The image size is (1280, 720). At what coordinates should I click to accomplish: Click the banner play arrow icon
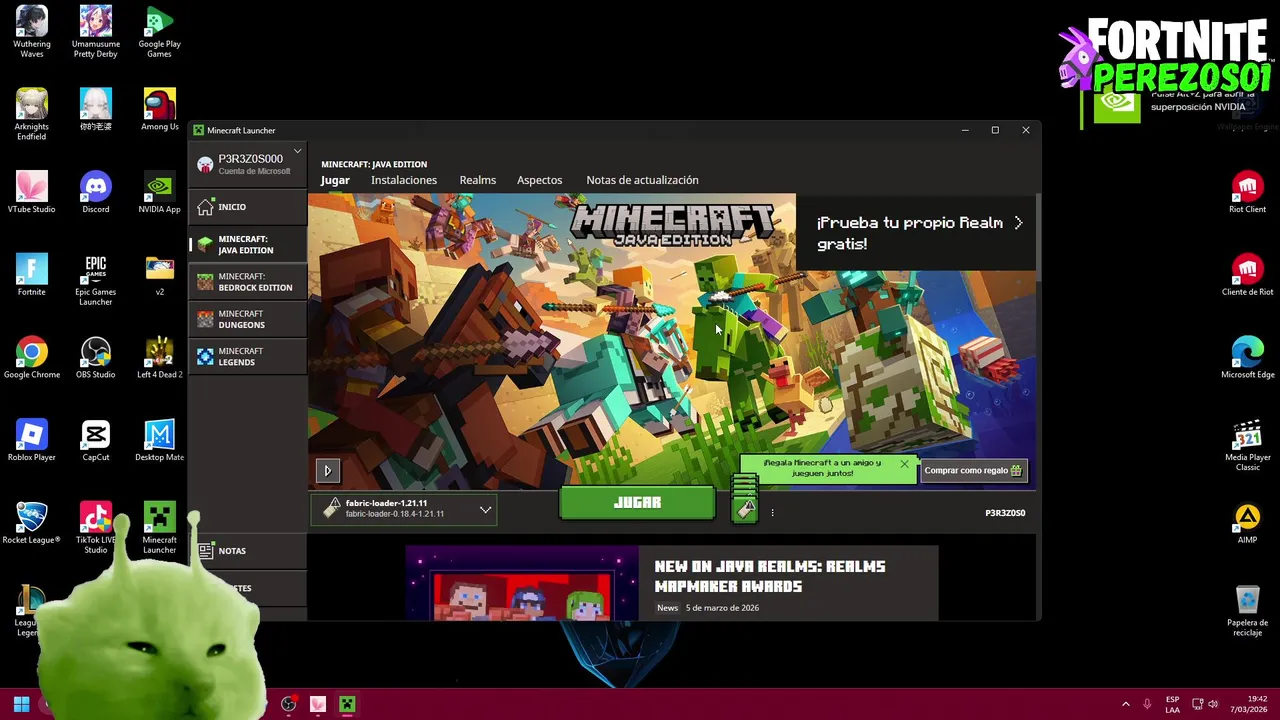pos(327,470)
